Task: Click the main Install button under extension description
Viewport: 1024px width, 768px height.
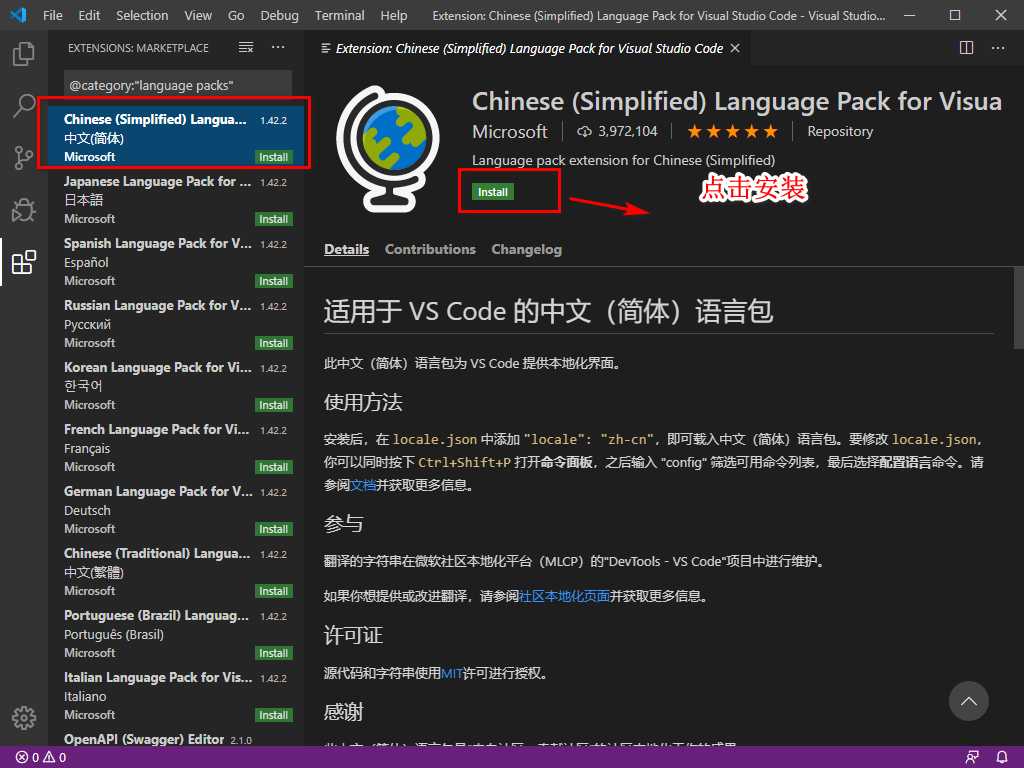Action: click(x=492, y=192)
